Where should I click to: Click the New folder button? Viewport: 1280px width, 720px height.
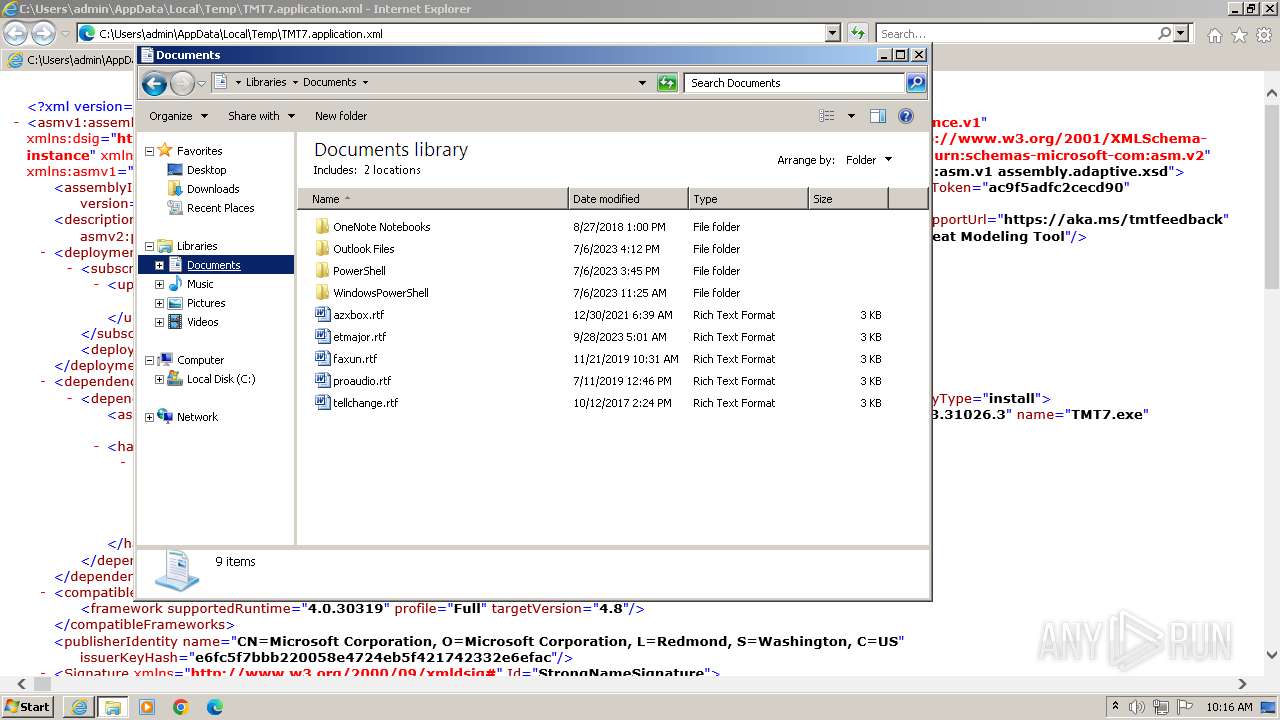point(341,116)
